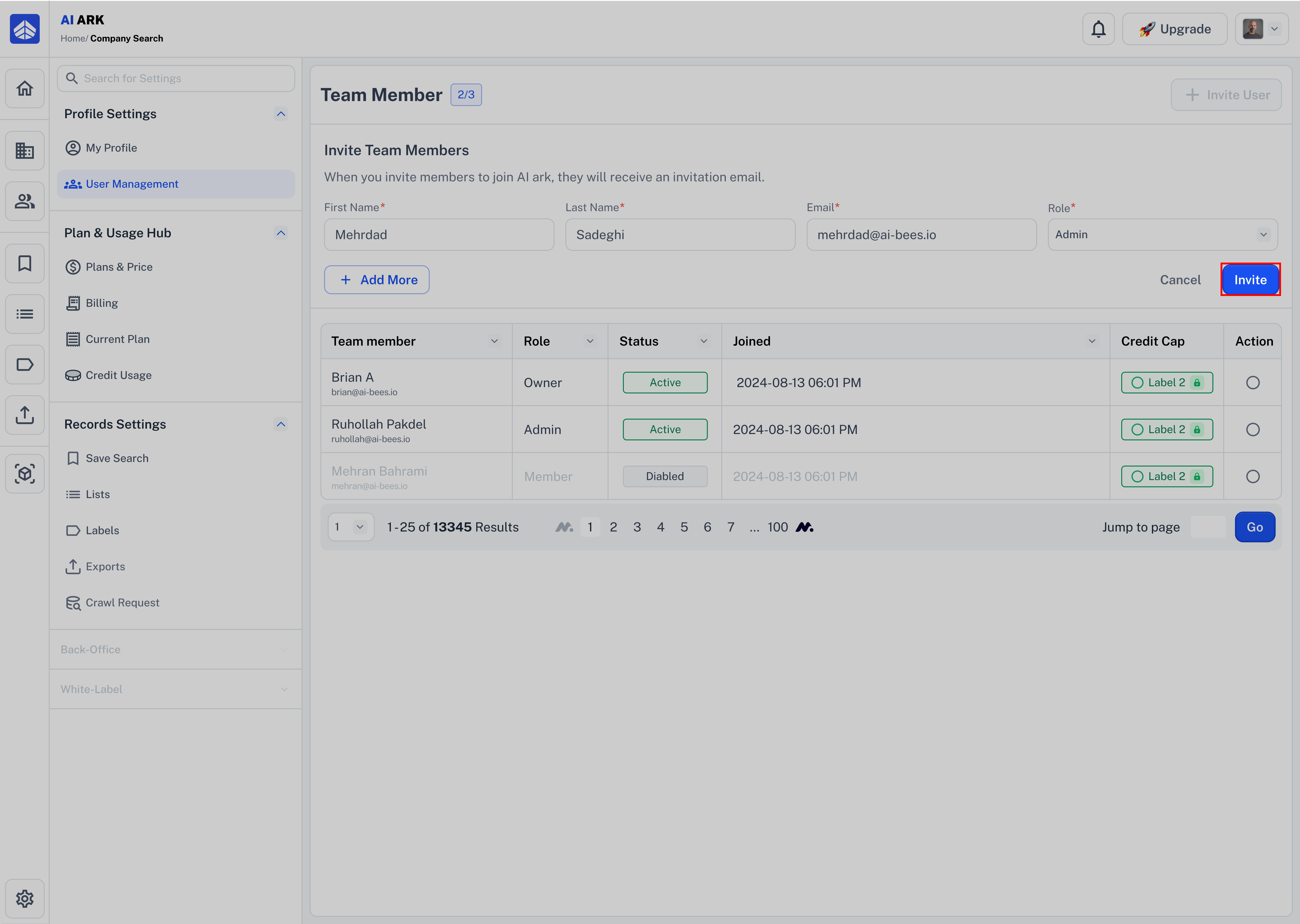This screenshot has height=924, width=1300.
Task: Go to previous page arrow icon
Action: tap(564, 527)
